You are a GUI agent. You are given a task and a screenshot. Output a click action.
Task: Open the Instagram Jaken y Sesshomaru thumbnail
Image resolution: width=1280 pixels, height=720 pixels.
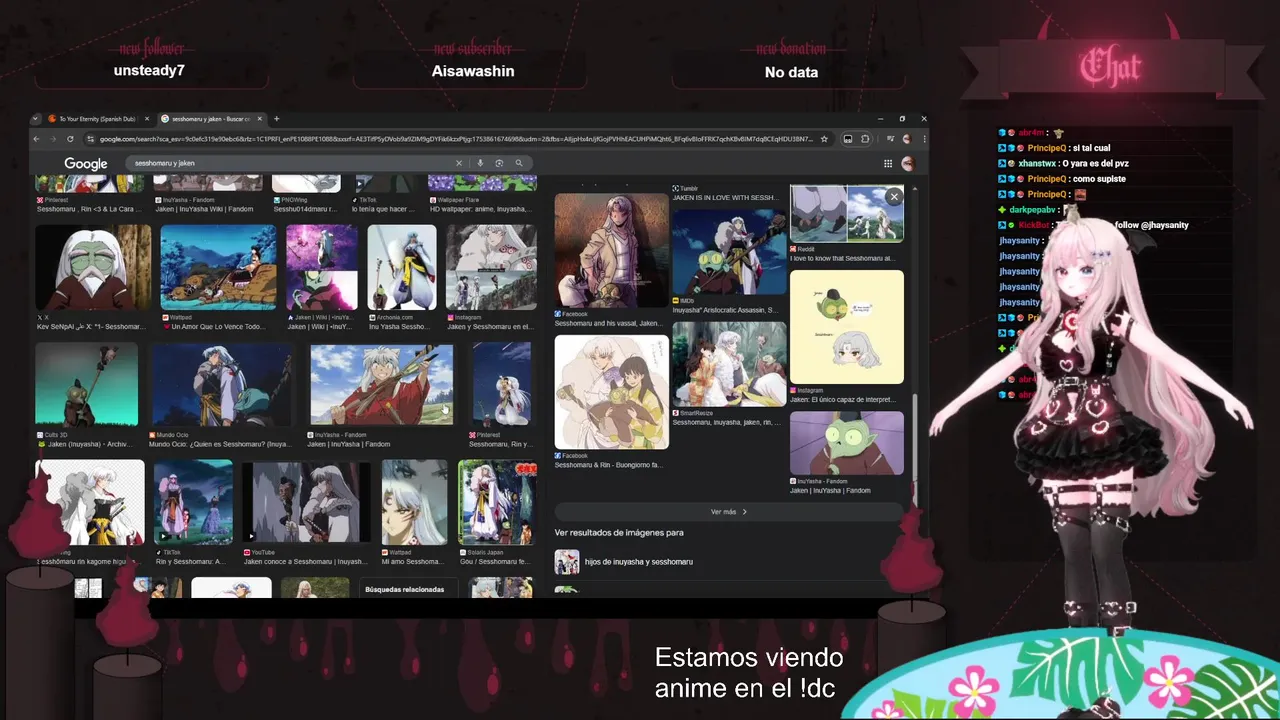491,267
